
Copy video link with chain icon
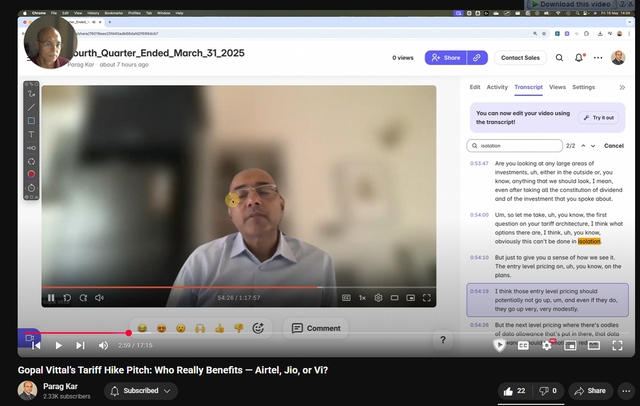click(x=478, y=58)
